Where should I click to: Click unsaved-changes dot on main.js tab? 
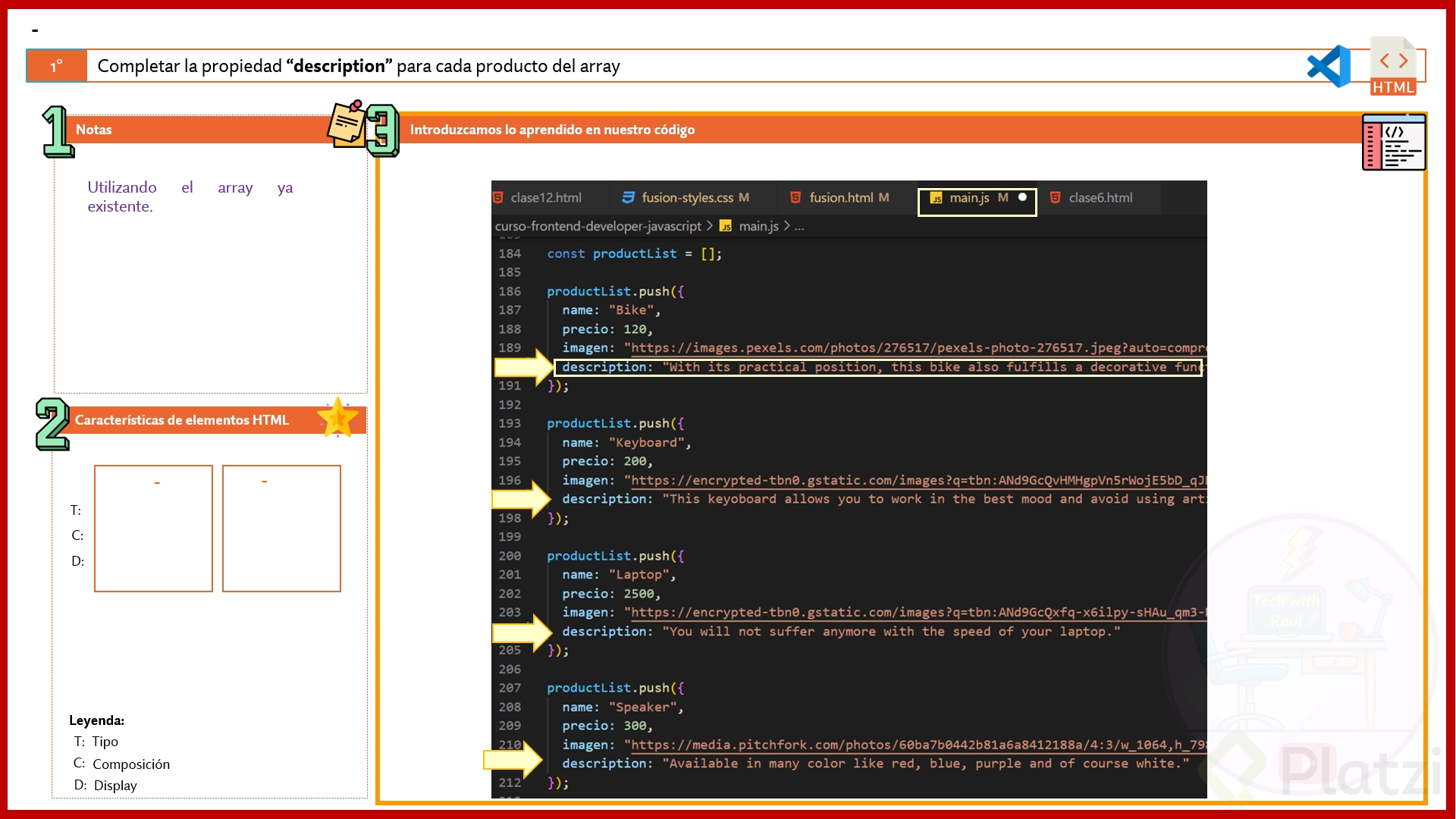[1022, 197]
